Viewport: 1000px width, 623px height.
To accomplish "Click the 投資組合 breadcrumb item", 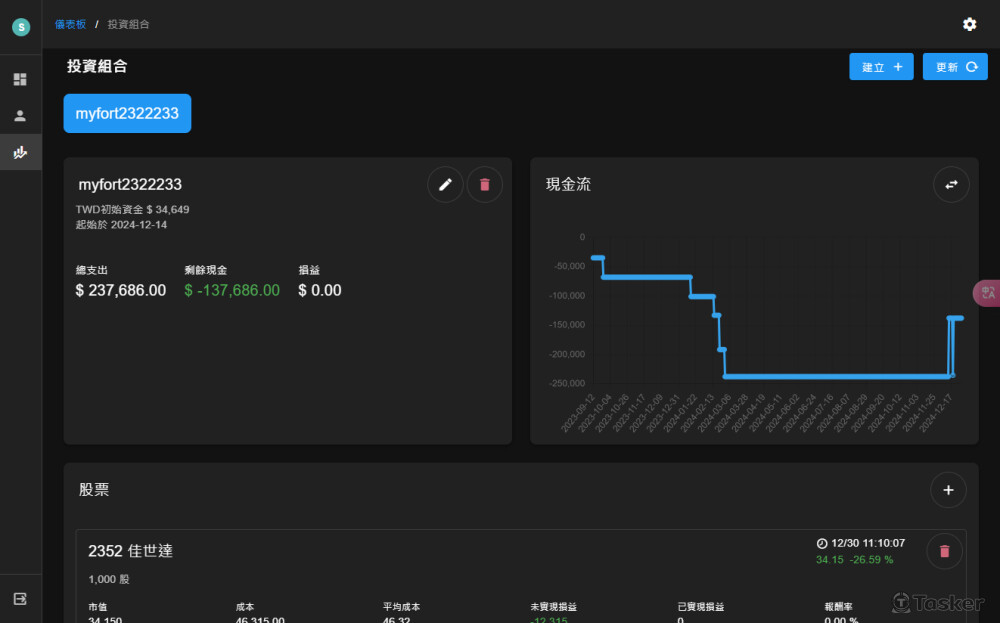I will click(x=128, y=24).
